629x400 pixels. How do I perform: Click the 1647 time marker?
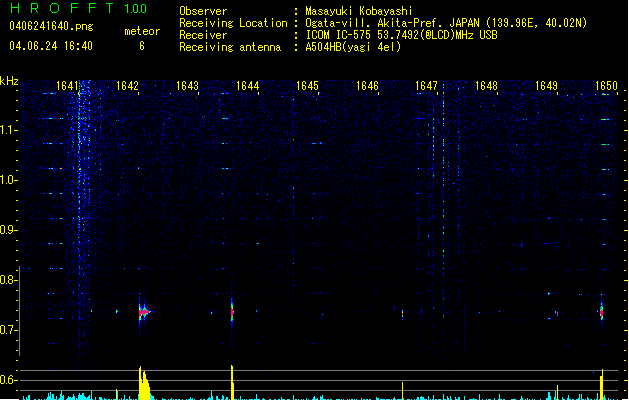click(x=426, y=86)
